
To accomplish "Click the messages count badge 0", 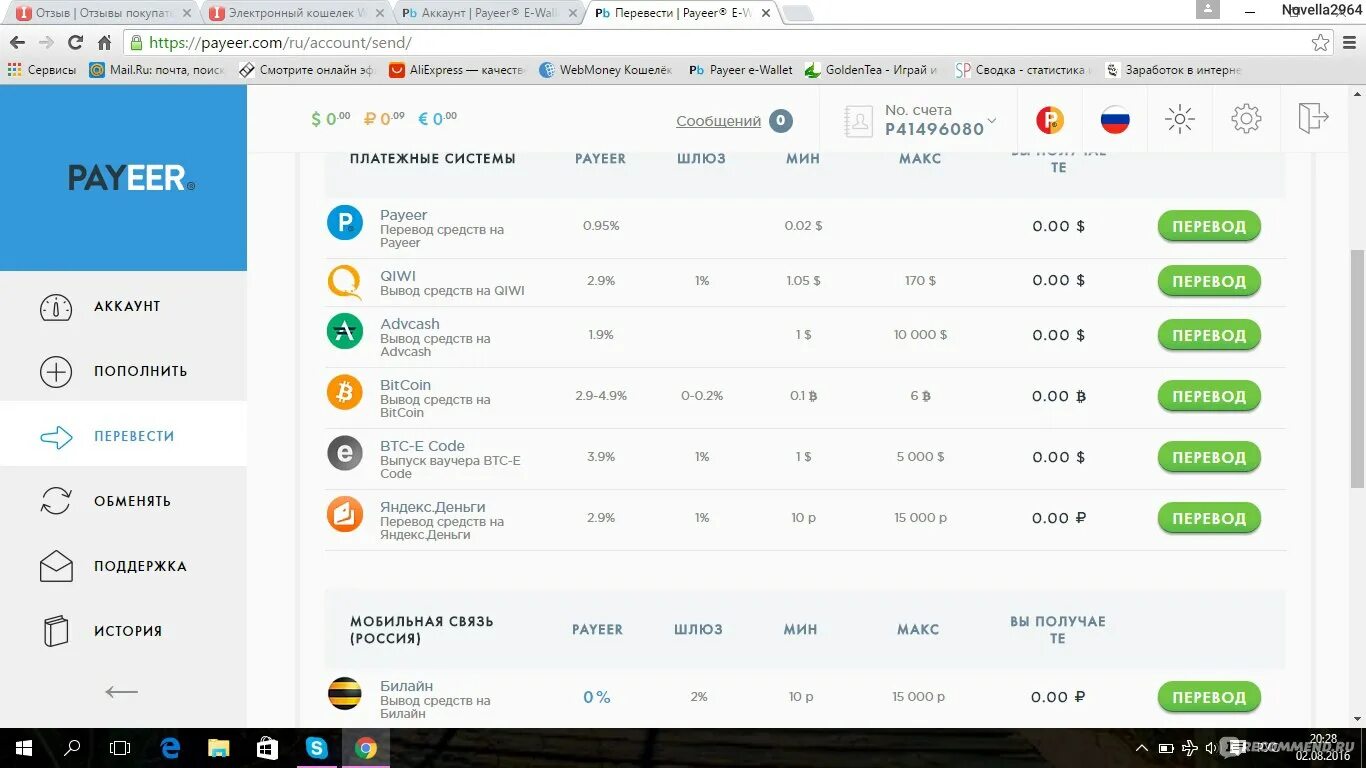I will pos(781,121).
